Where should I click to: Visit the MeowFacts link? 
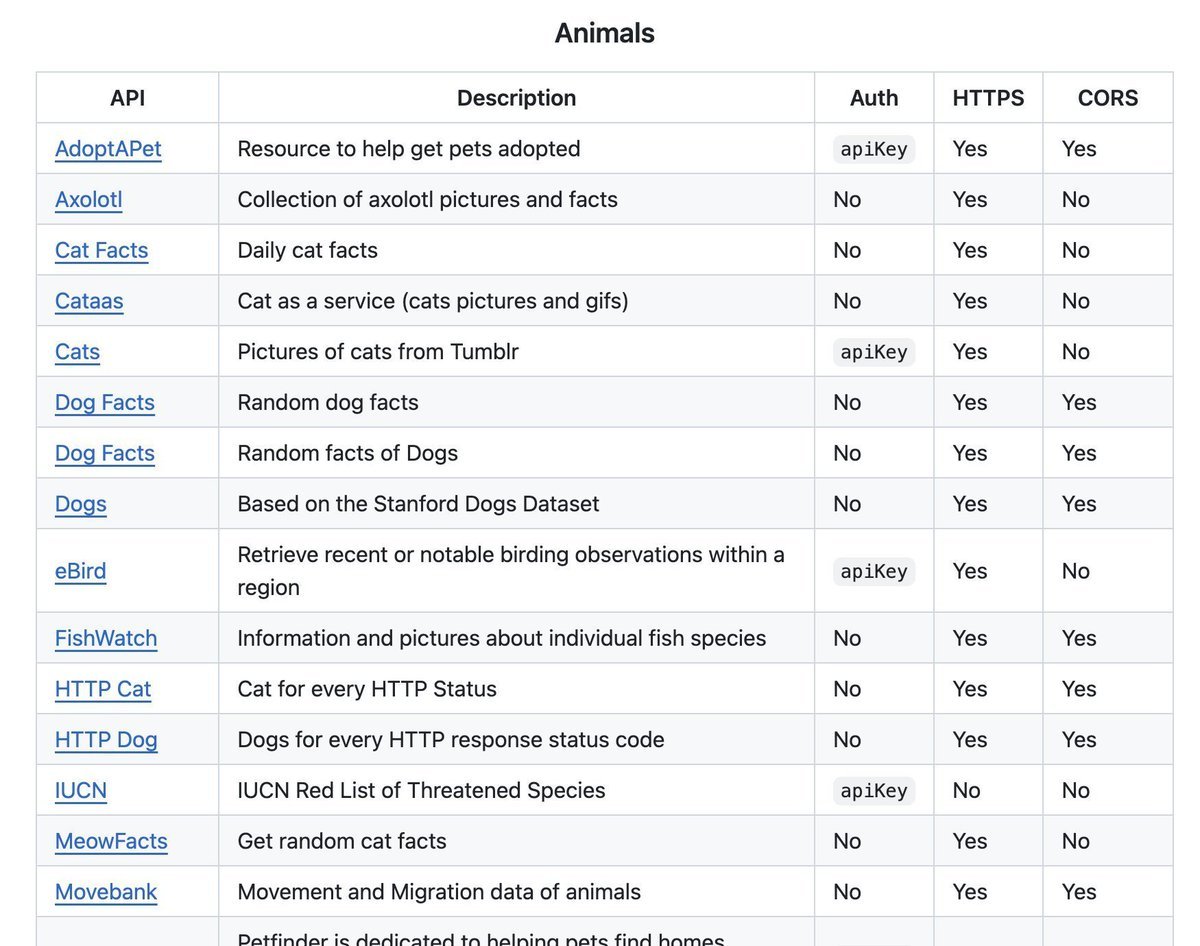coord(111,841)
